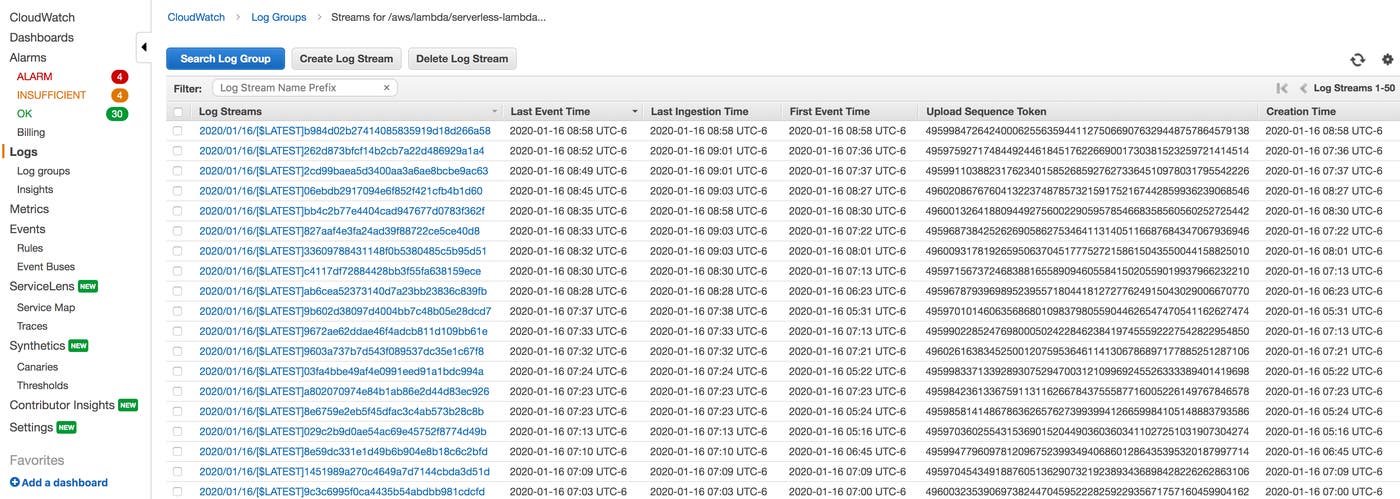Check the box for stream 2cd99baea5d3400aa3a6ae8bcbe9ac63

[178, 171]
